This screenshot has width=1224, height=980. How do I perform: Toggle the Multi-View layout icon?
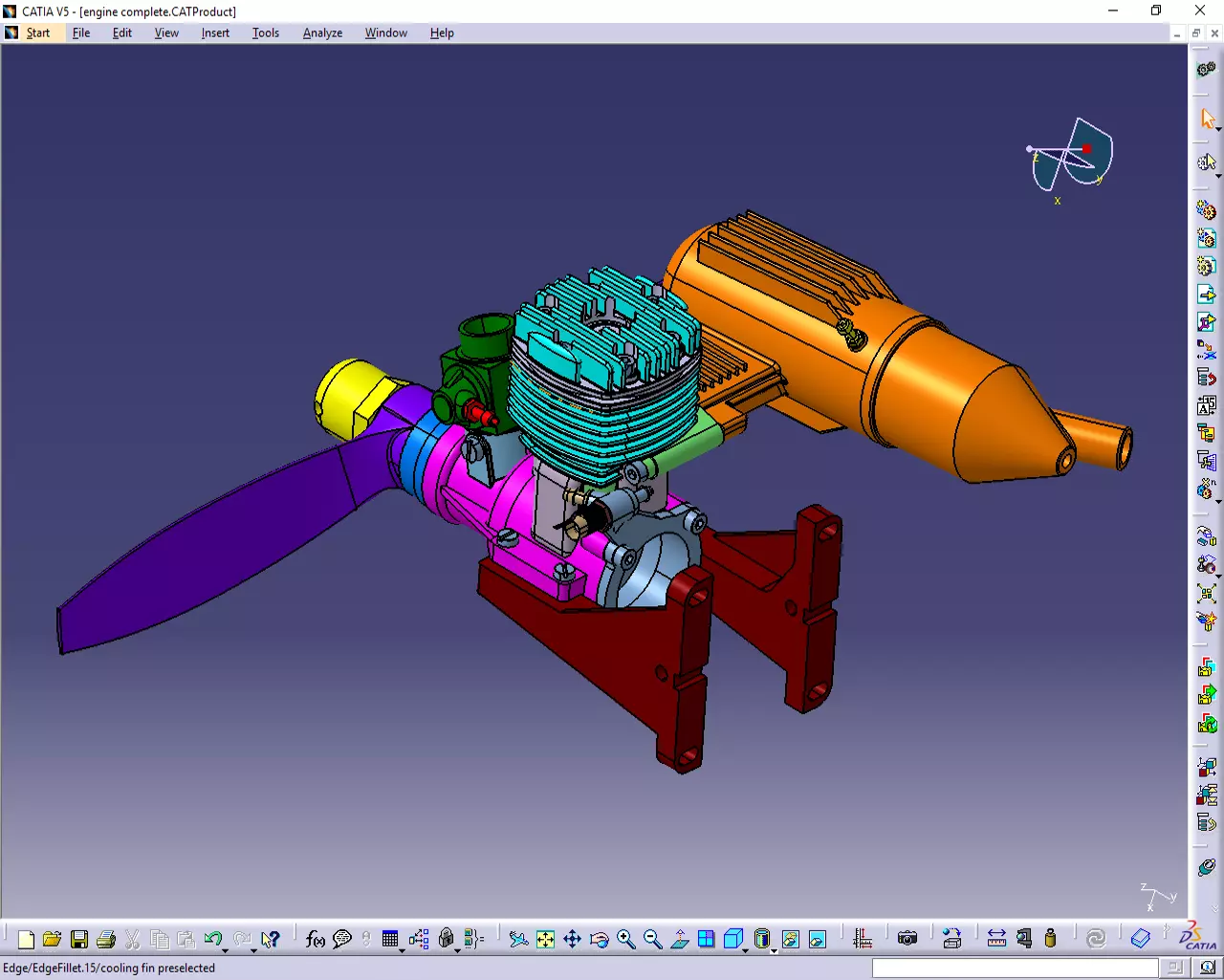[706, 940]
